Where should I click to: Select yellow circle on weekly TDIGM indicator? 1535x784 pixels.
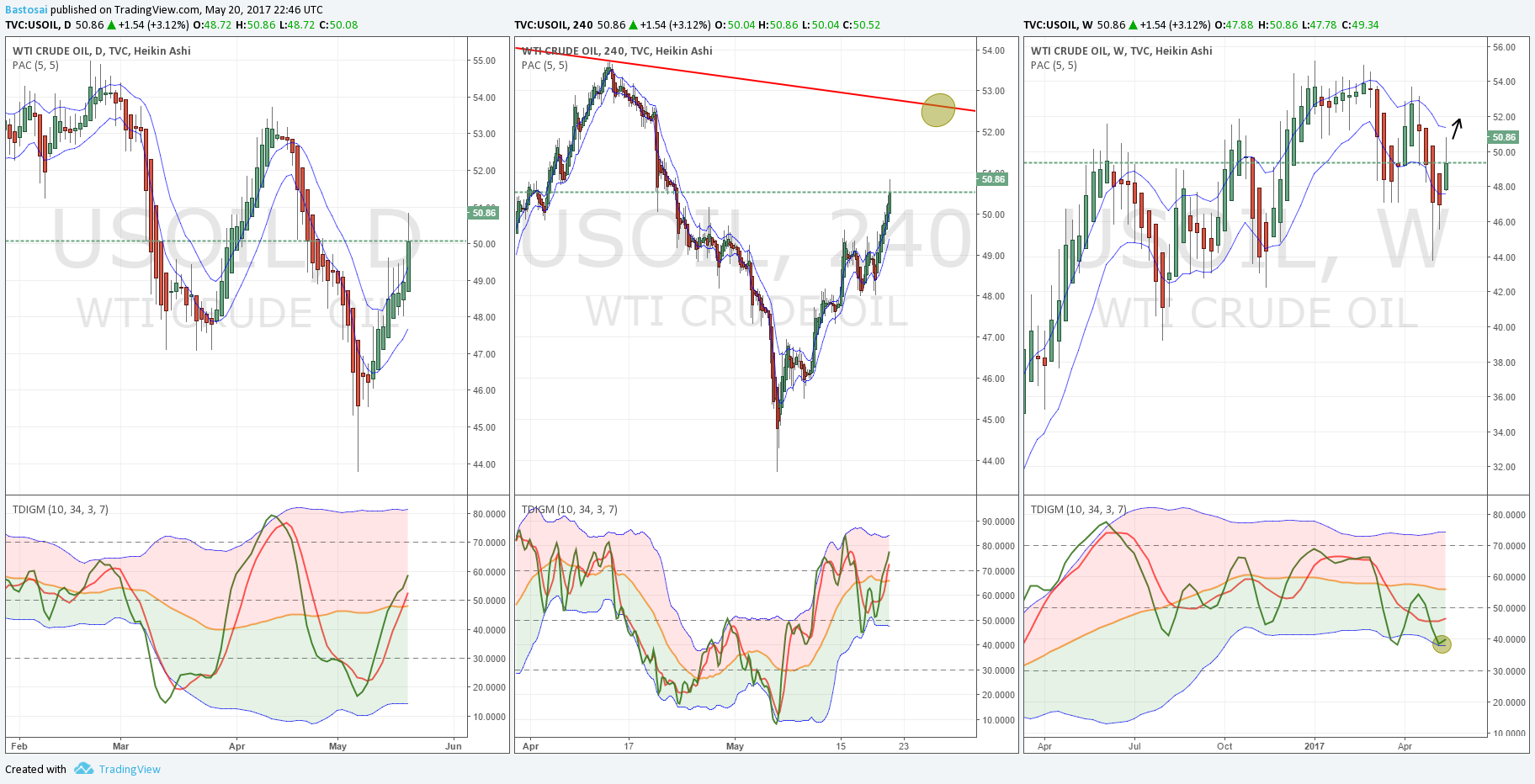pos(1442,644)
